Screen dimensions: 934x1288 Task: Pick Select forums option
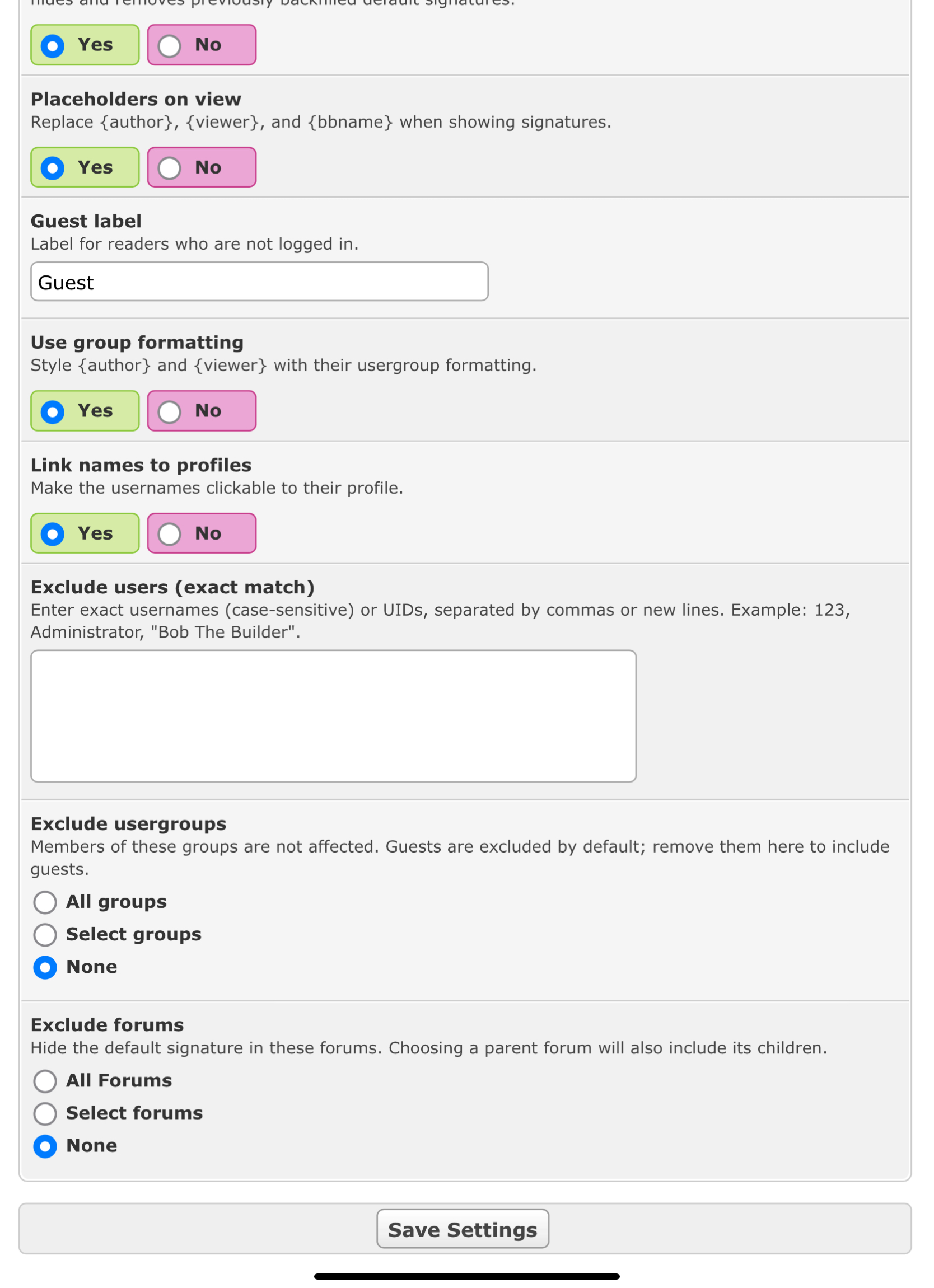click(x=45, y=1114)
